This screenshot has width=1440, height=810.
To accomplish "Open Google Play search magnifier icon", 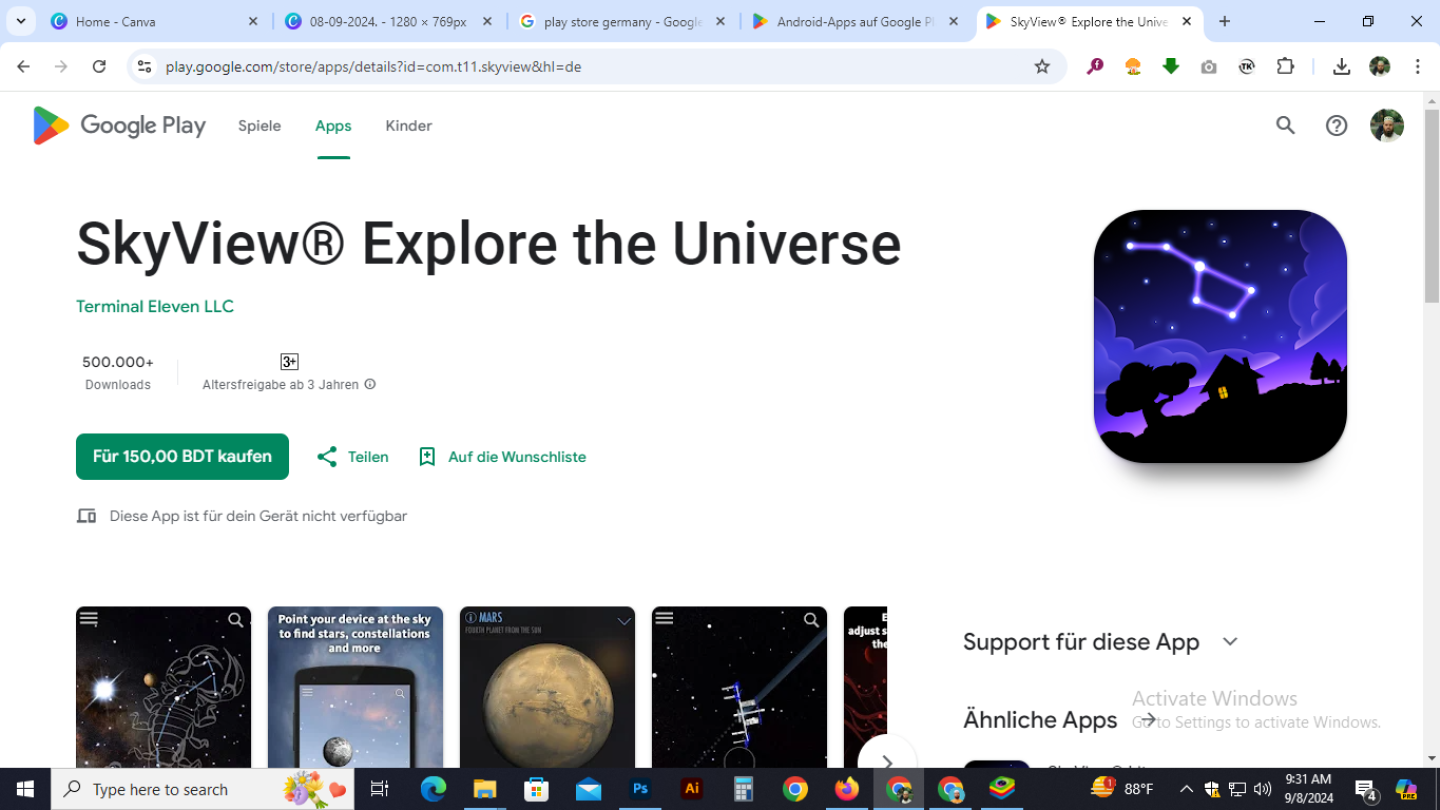I will pos(1285,125).
